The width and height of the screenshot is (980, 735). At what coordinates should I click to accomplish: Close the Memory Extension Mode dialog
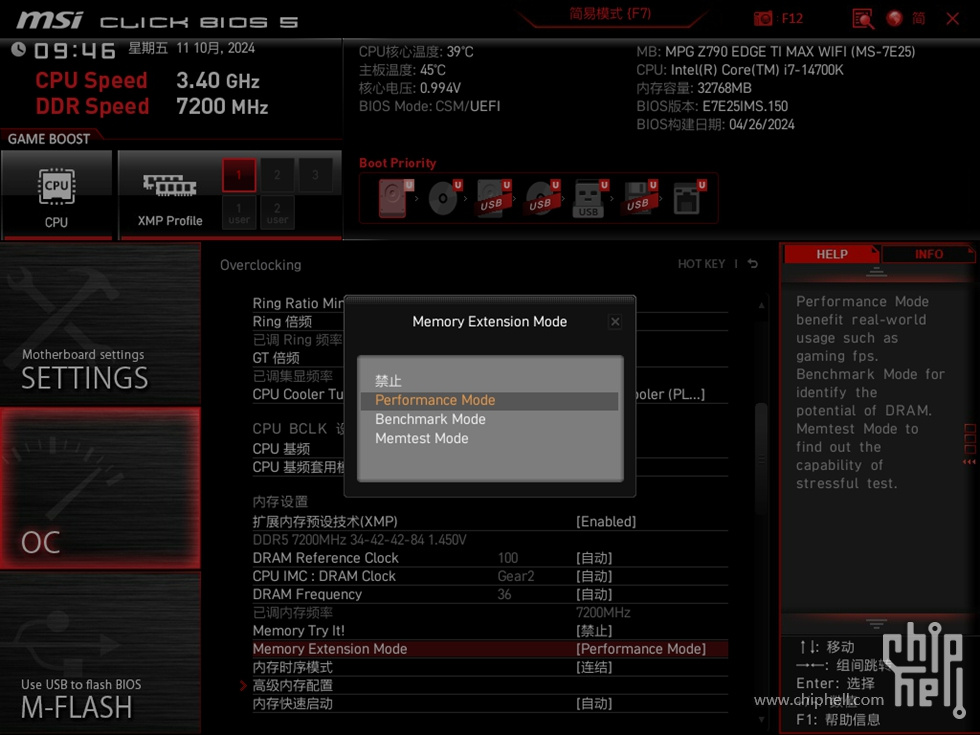coord(615,322)
